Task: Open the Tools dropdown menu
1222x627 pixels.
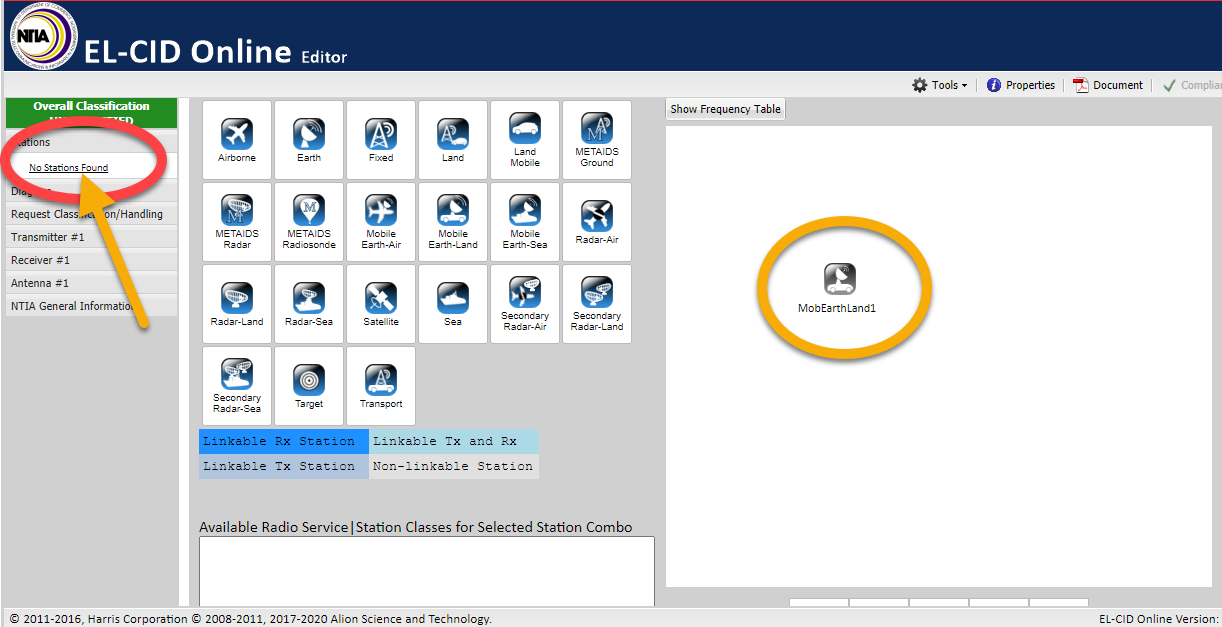Action: [x=939, y=85]
